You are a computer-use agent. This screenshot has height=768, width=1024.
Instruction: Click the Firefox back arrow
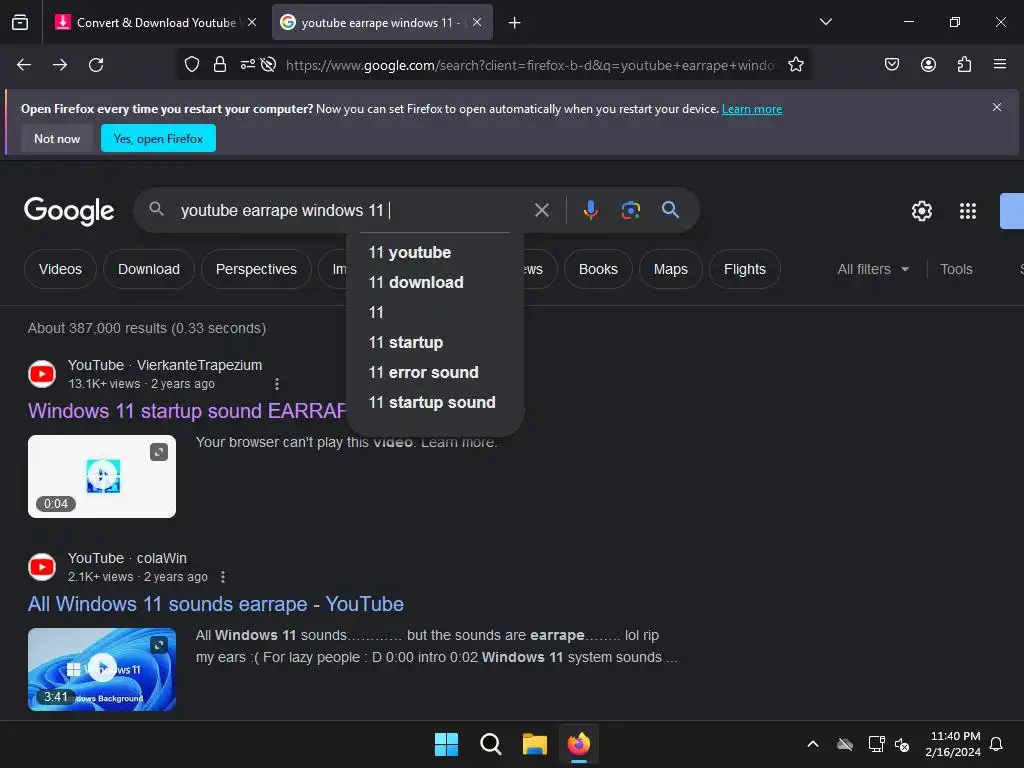pos(24,65)
